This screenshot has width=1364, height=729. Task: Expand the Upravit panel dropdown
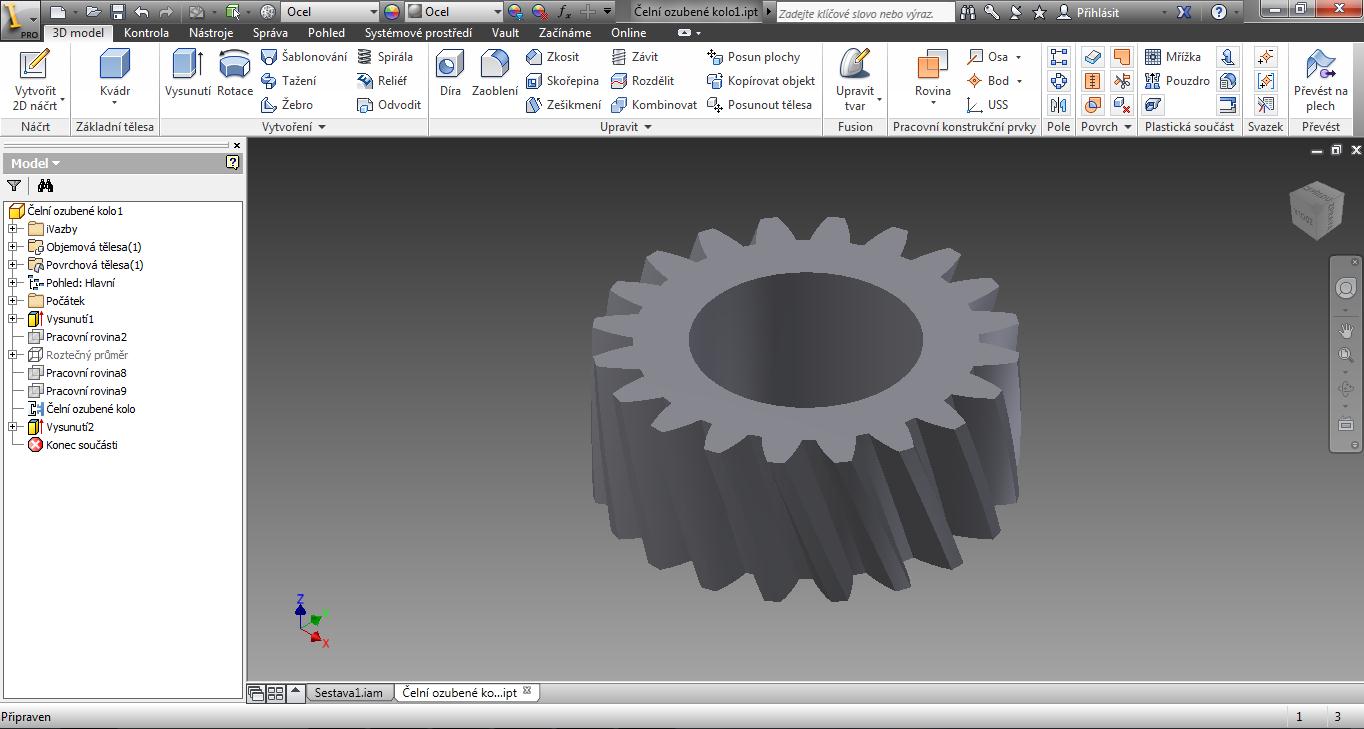[648, 127]
